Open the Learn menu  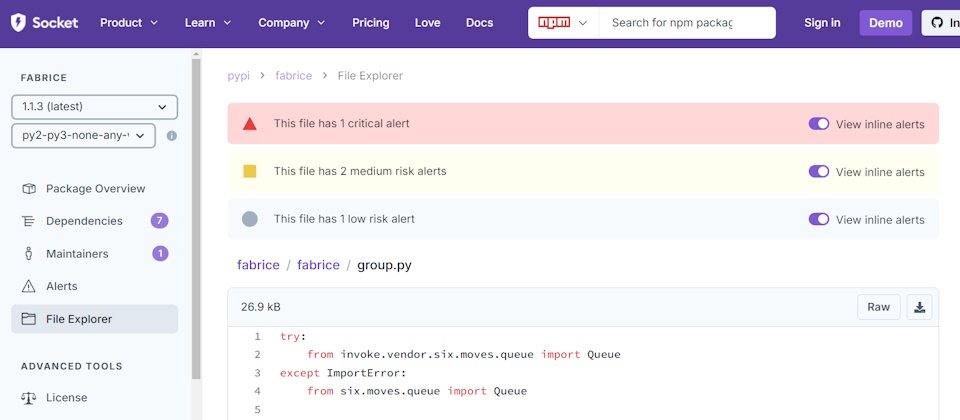[x=208, y=23]
